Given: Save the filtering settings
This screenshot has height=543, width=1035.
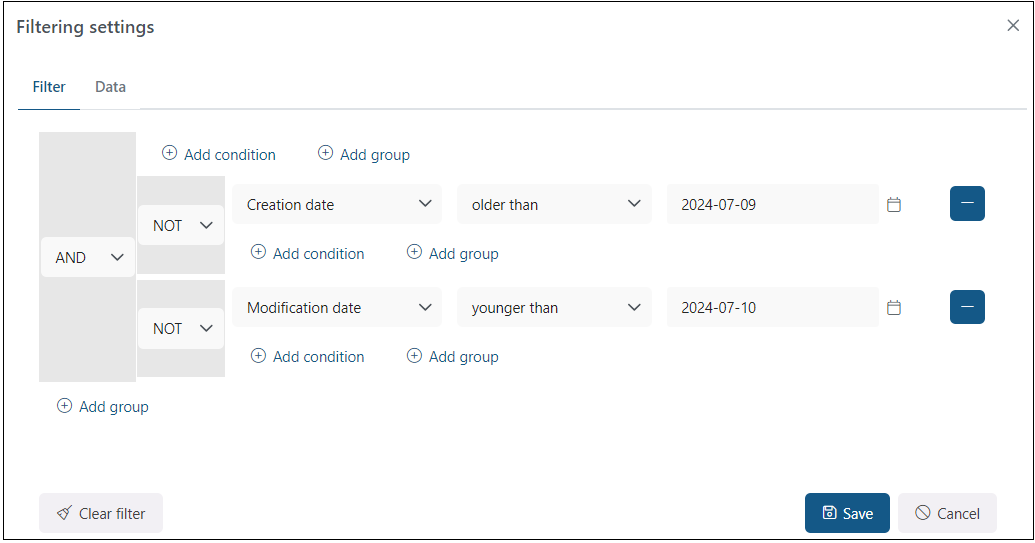Looking at the screenshot, I should 847,513.
